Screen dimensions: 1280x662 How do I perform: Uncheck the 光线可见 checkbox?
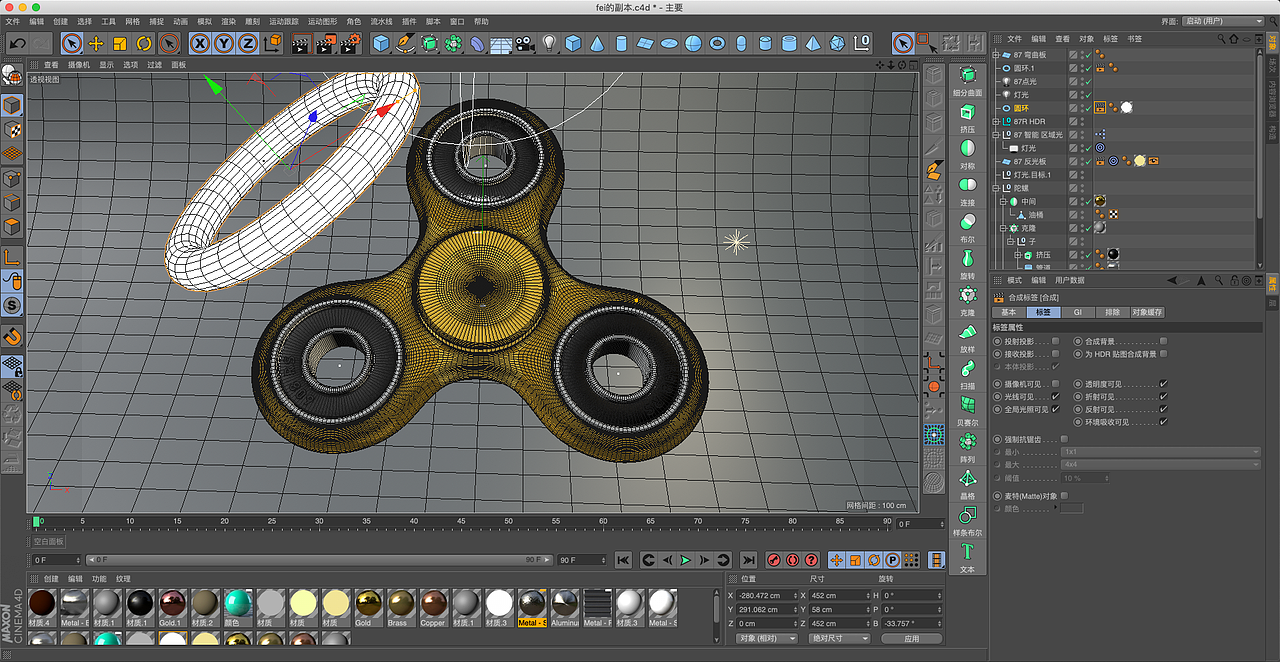click(x=1055, y=397)
